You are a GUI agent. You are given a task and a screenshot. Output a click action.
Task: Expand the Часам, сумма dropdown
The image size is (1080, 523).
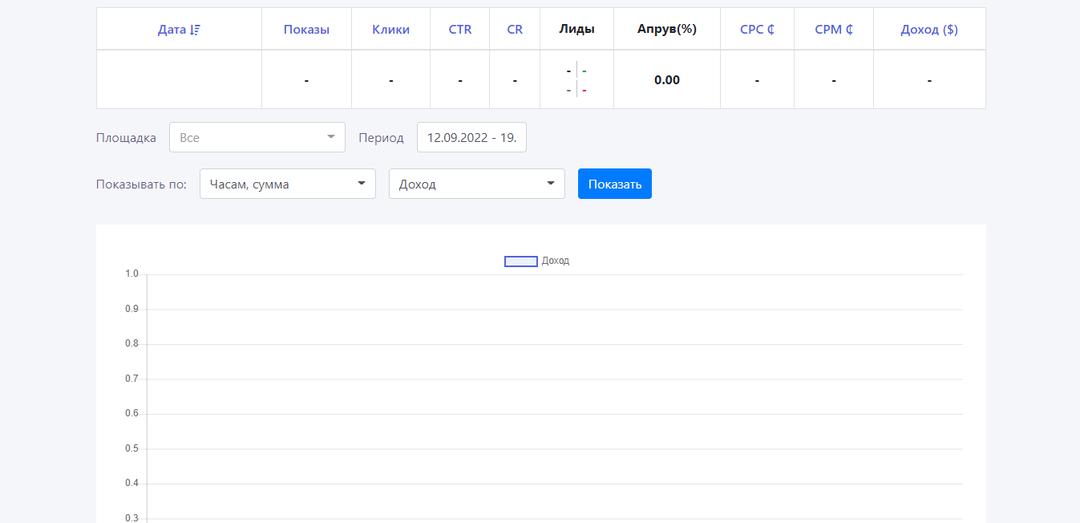click(x=288, y=184)
